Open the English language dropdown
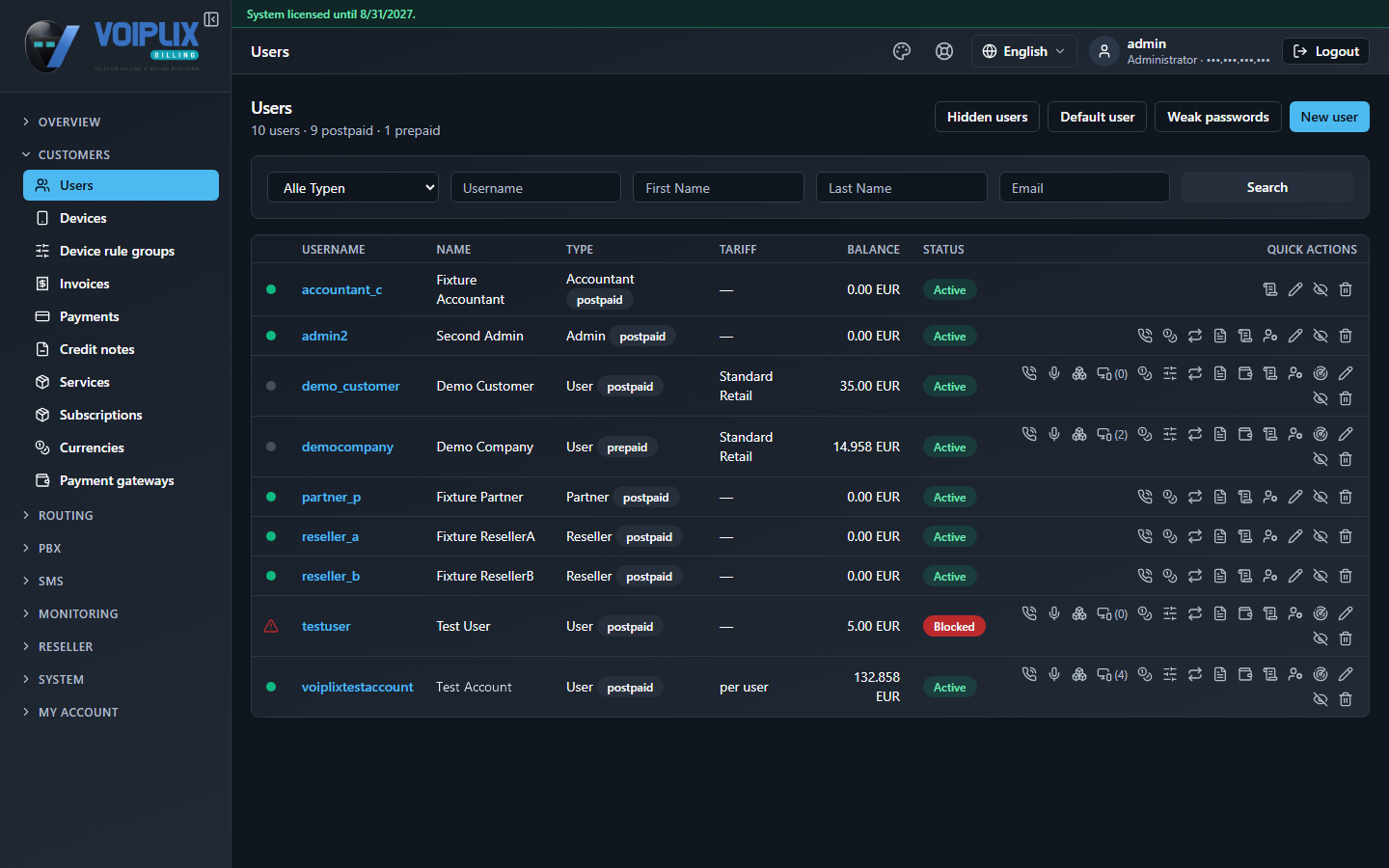This screenshot has width=1389, height=868. point(1023,51)
